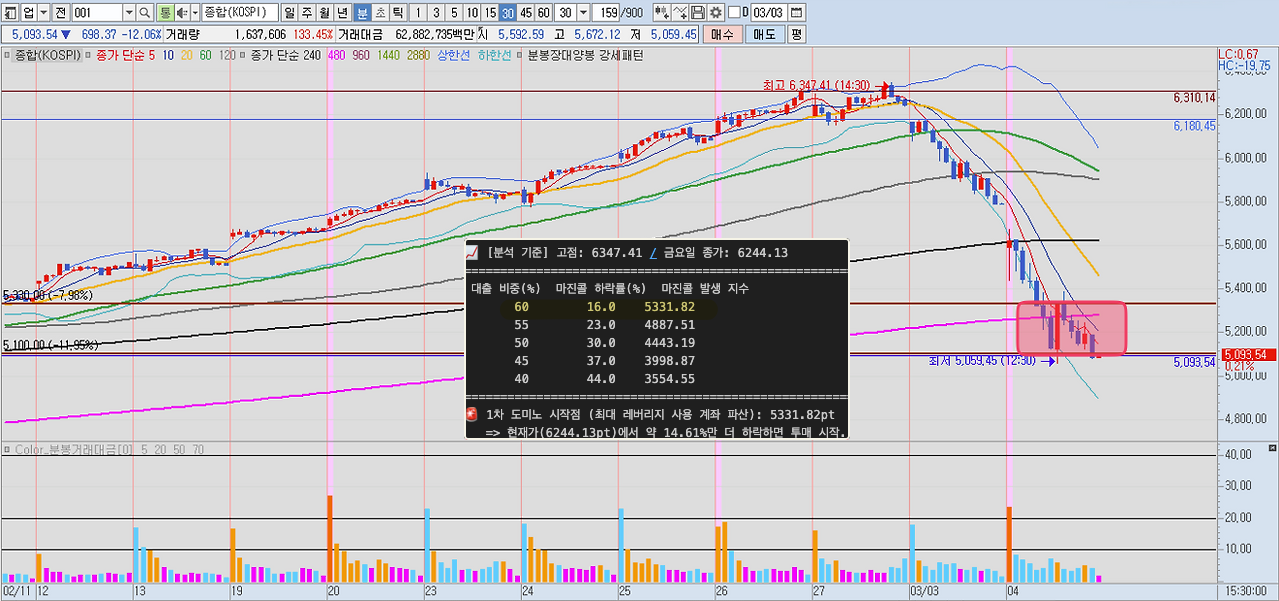Set interval to 45 minutes
1279x601 pixels.
526,13
